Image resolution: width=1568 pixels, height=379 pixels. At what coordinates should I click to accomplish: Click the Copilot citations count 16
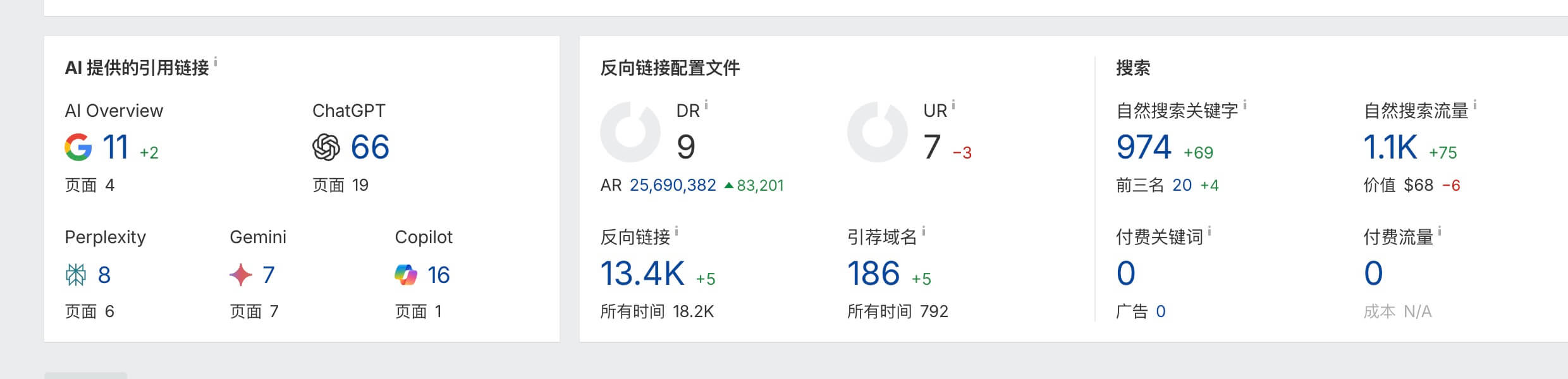pyautogui.click(x=438, y=275)
